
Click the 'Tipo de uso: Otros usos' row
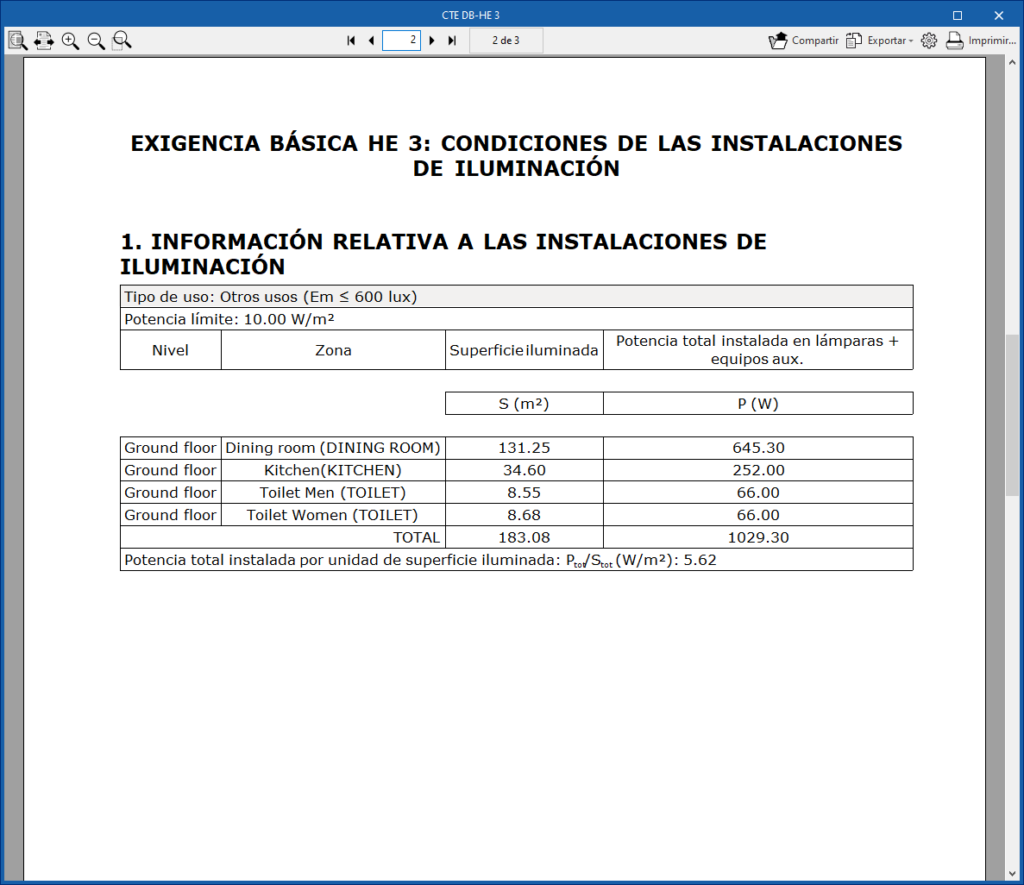pyautogui.click(x=517, y=297)
